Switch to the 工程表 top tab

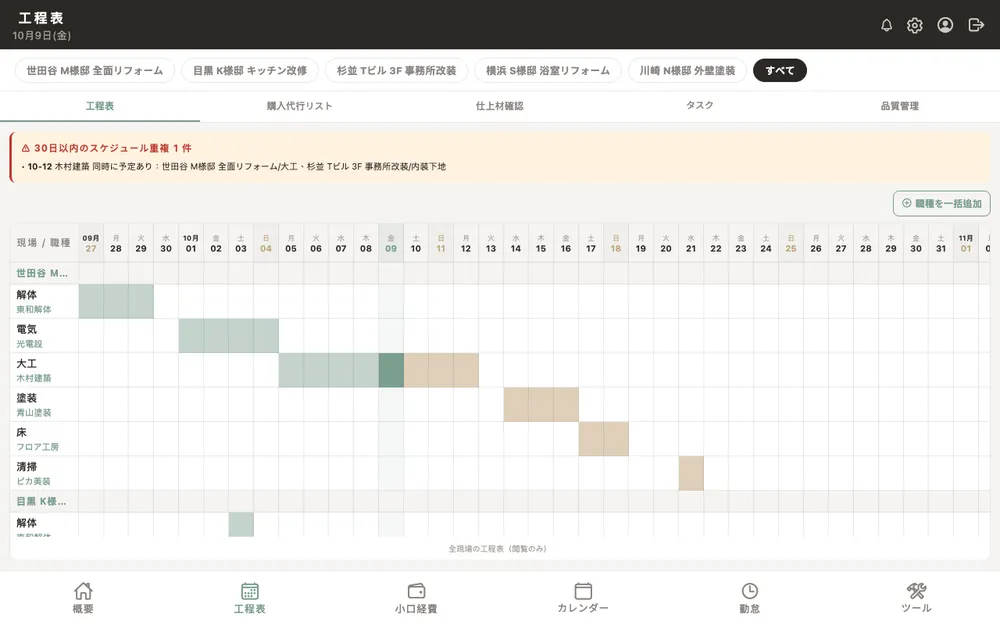pos(100,106)
